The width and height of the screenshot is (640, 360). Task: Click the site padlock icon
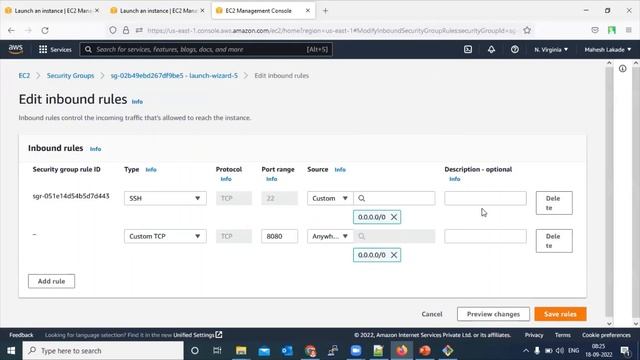pyautogui.click(x=126, y=30)
